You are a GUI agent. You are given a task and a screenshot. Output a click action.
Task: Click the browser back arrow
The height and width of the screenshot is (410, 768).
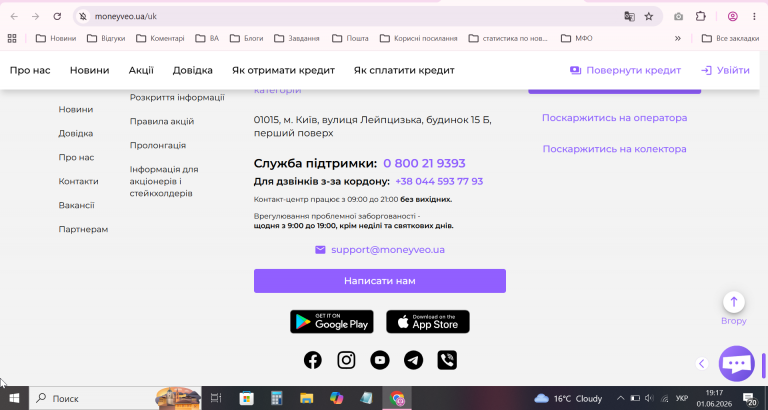tap(14, 16)
